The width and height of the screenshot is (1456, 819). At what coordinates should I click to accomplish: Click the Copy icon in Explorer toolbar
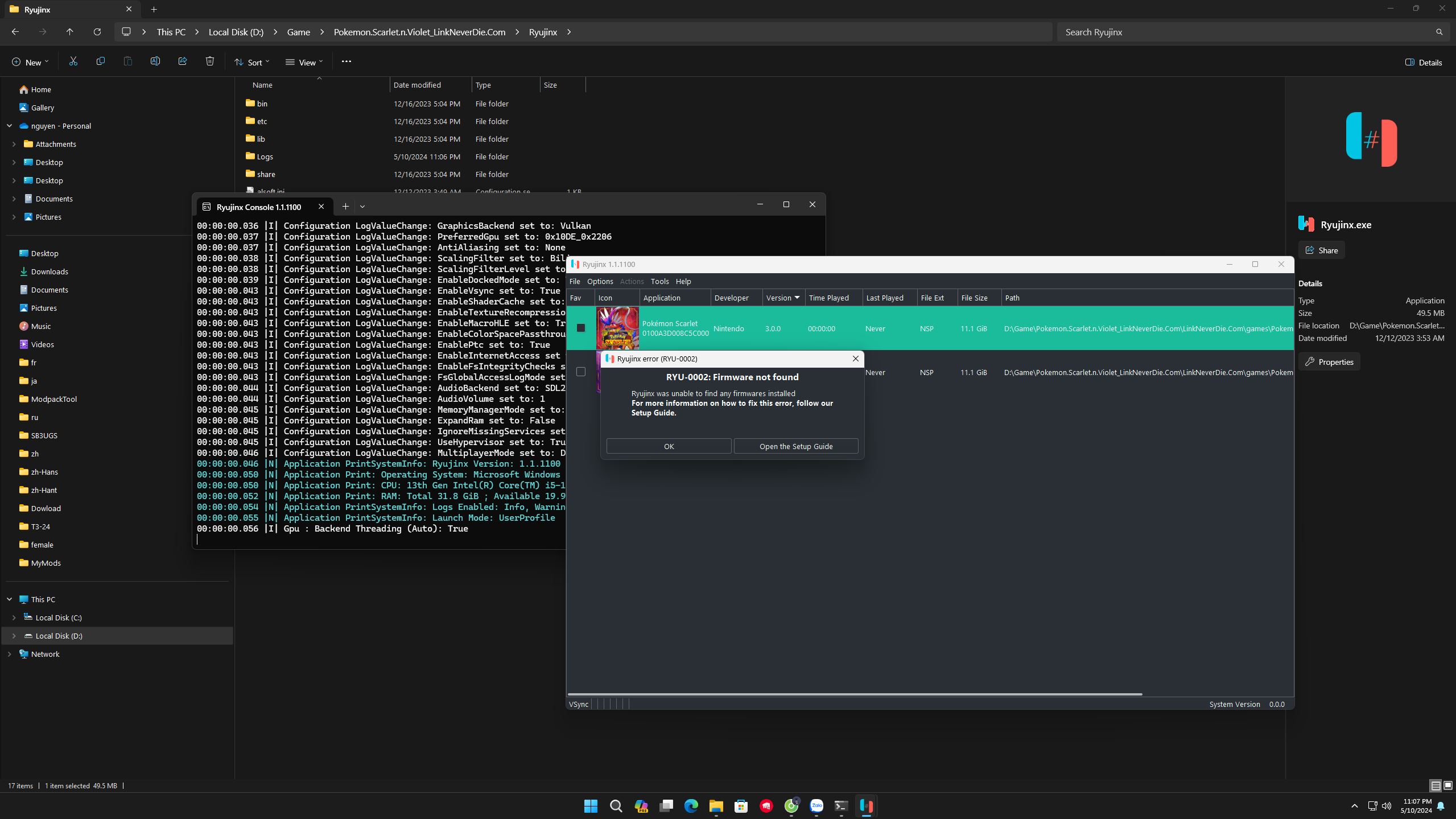100,61
